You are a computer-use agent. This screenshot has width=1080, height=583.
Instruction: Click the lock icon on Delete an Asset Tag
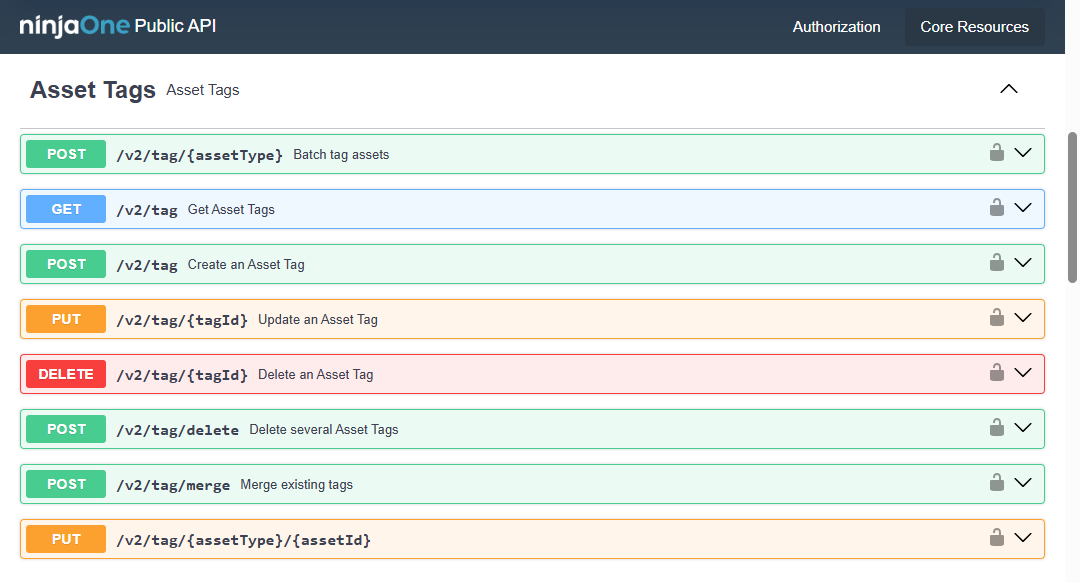click(996, 373)
